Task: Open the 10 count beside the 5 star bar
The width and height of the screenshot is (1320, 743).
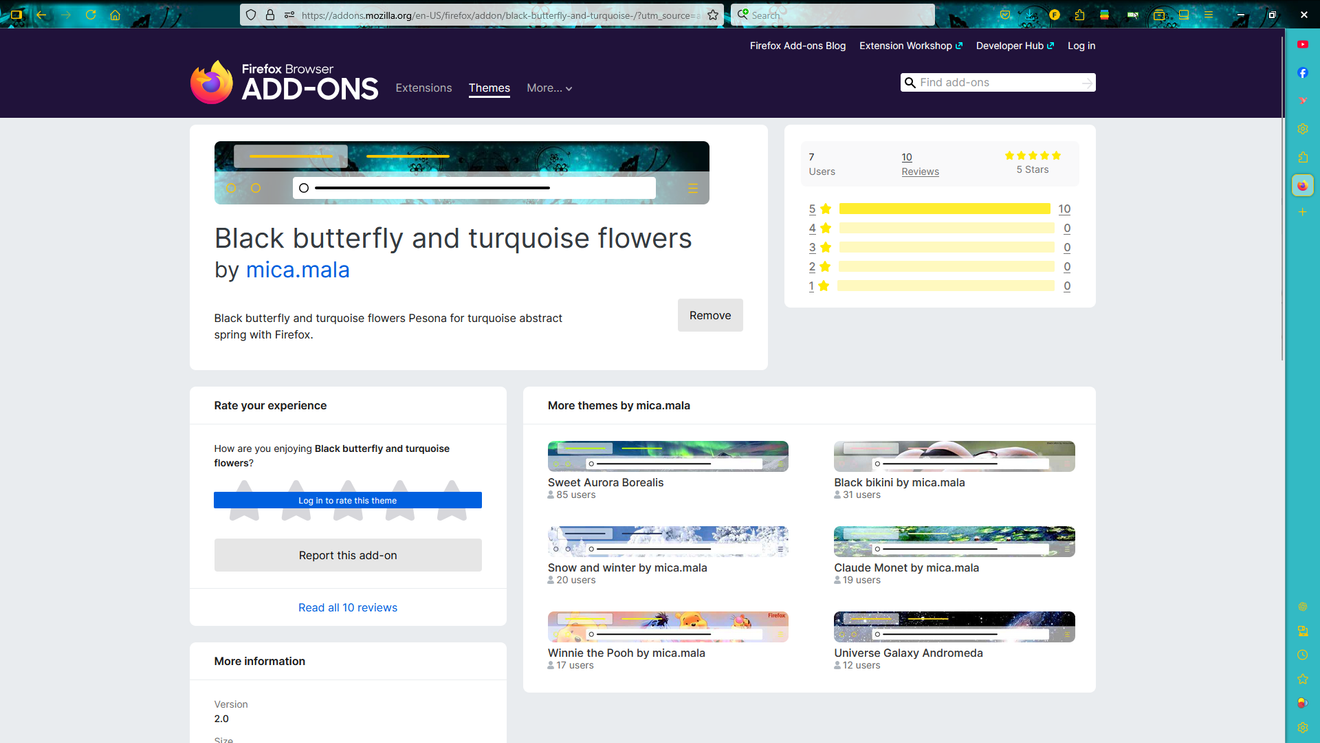Action: 1064,209
